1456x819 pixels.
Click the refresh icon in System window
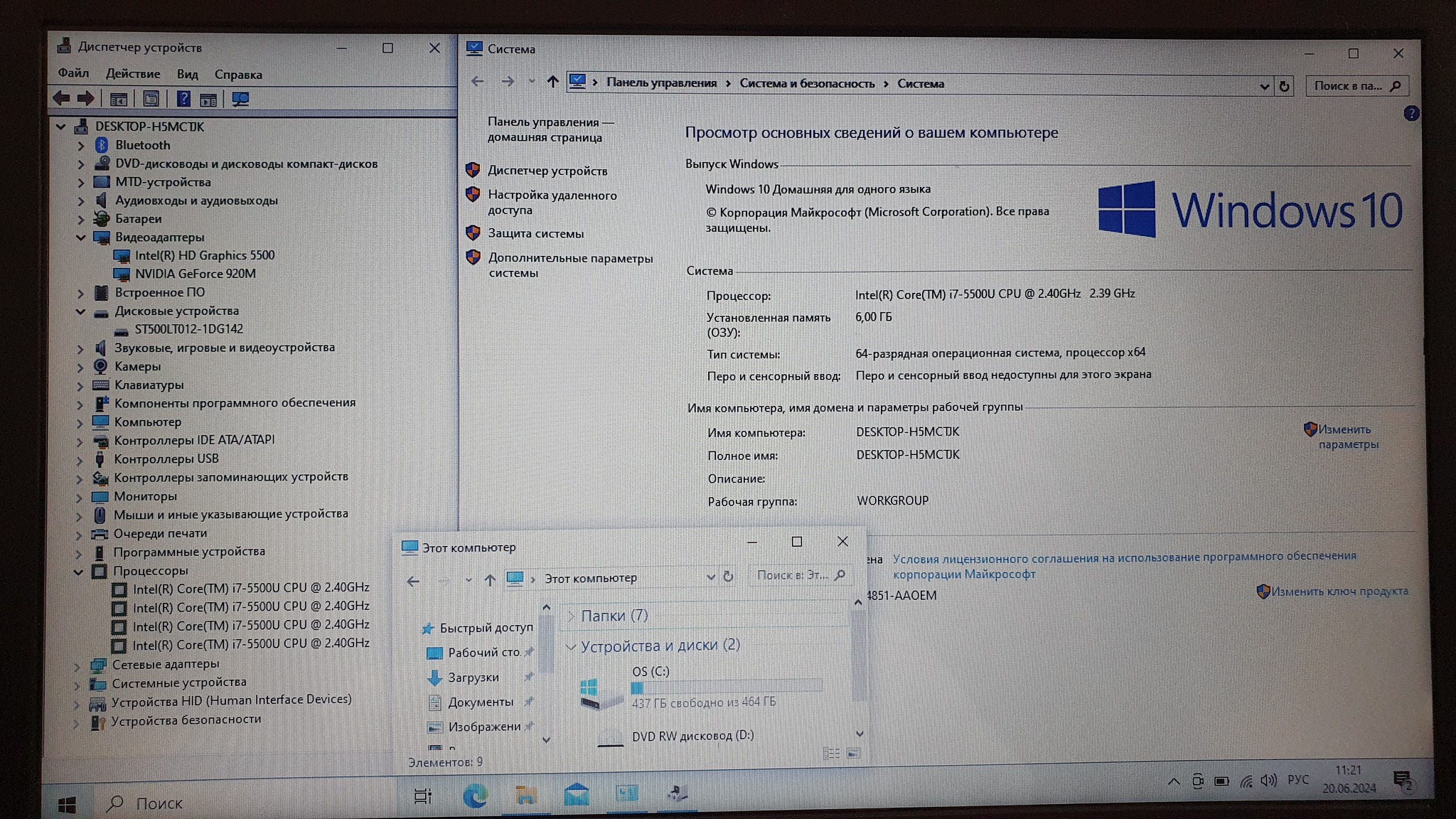pos(1284,87)
